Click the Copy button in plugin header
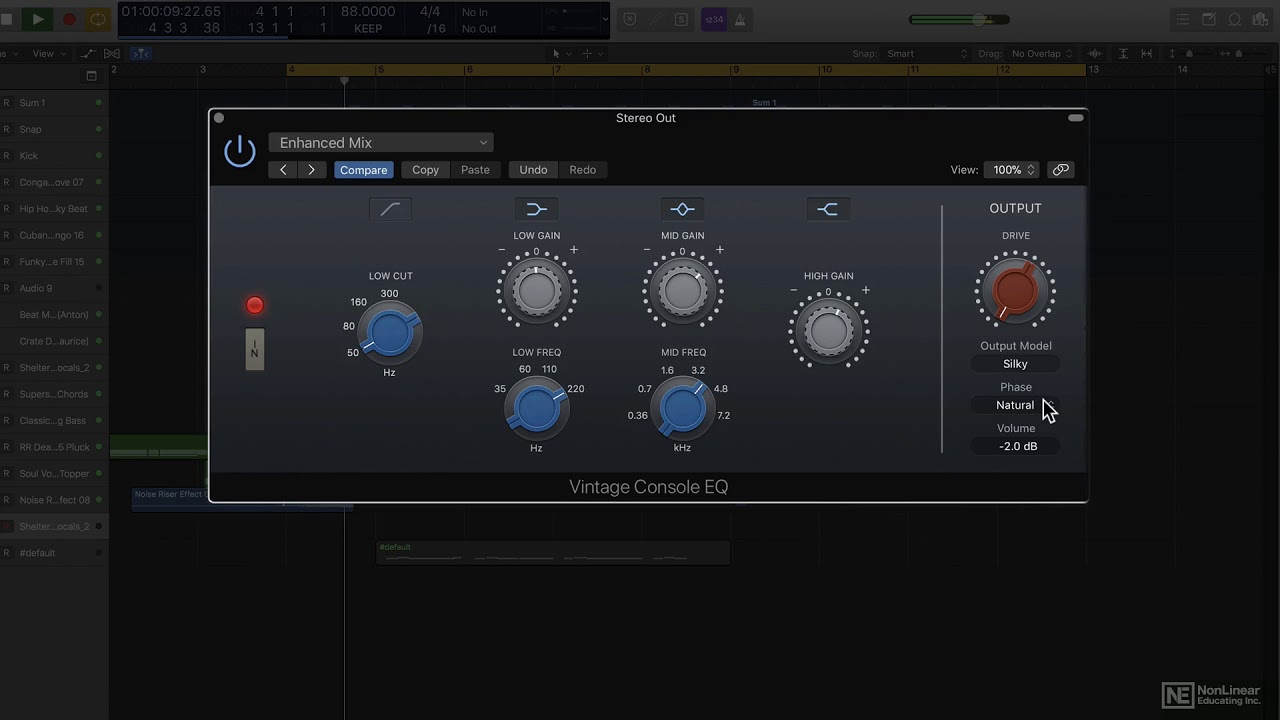This screenshot has width=1280, height=720. [x=425, y=170]
